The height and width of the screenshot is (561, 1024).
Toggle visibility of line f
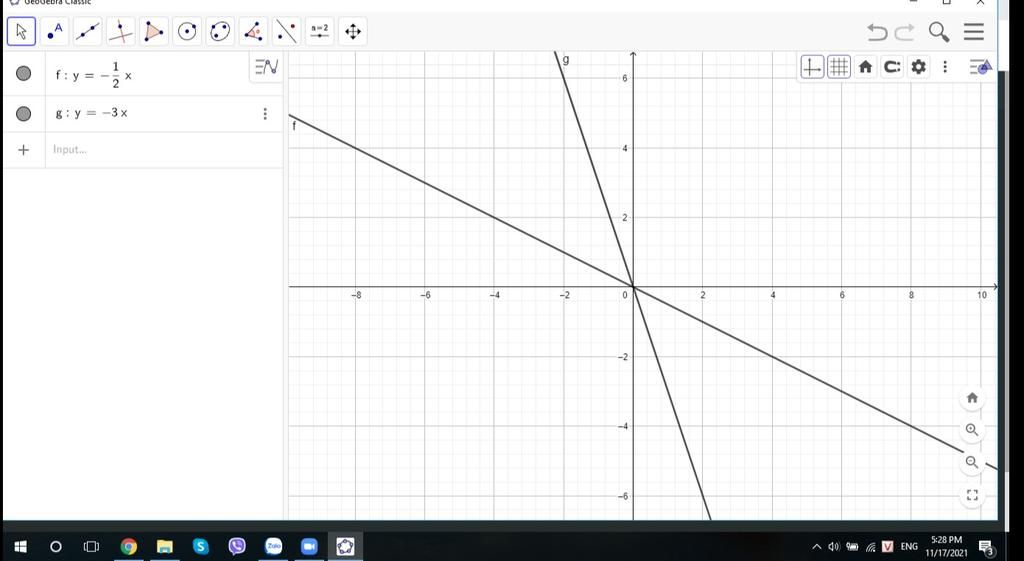coord(24,74)
